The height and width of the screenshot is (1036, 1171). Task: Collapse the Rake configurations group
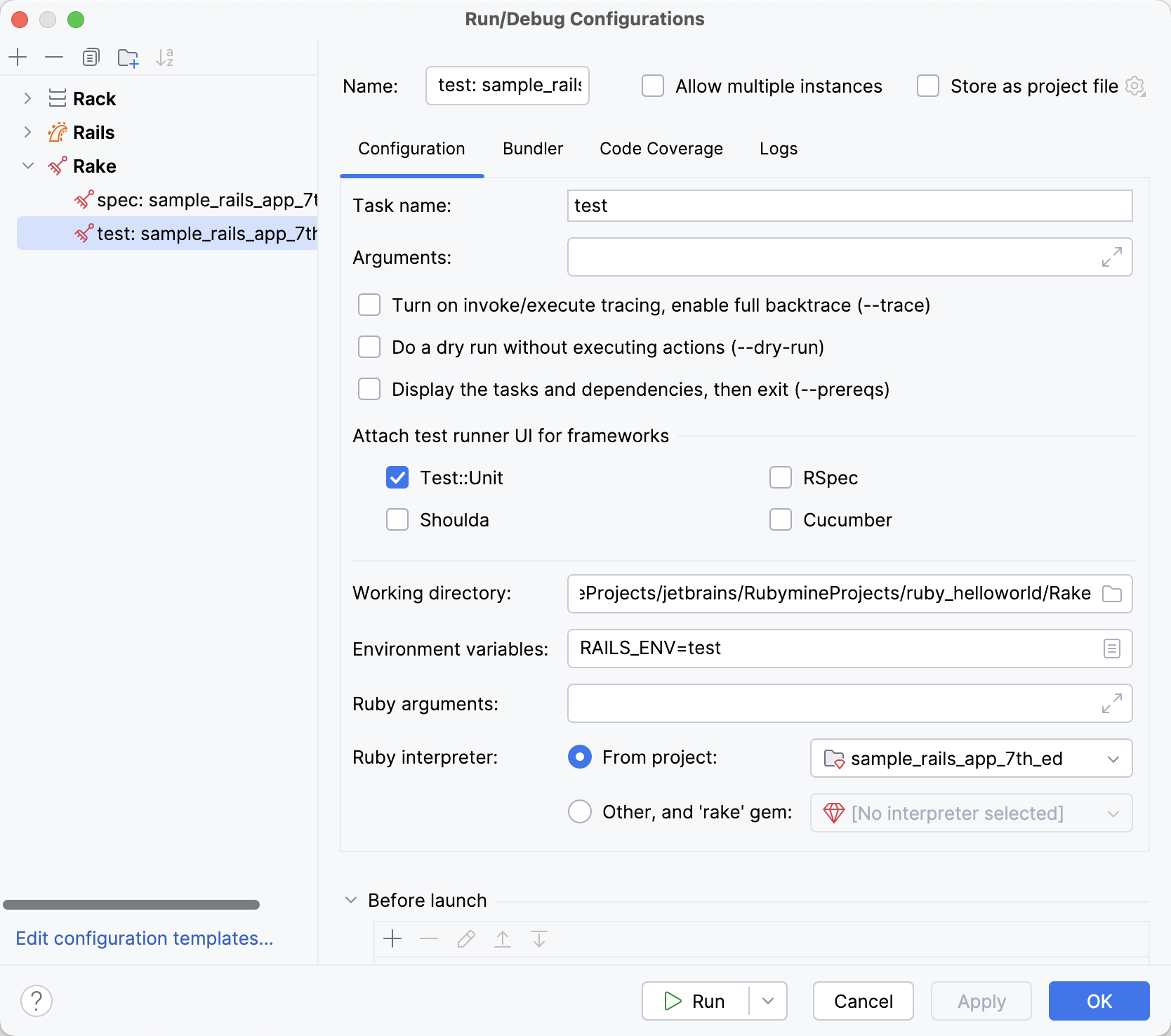pos(27,166)
